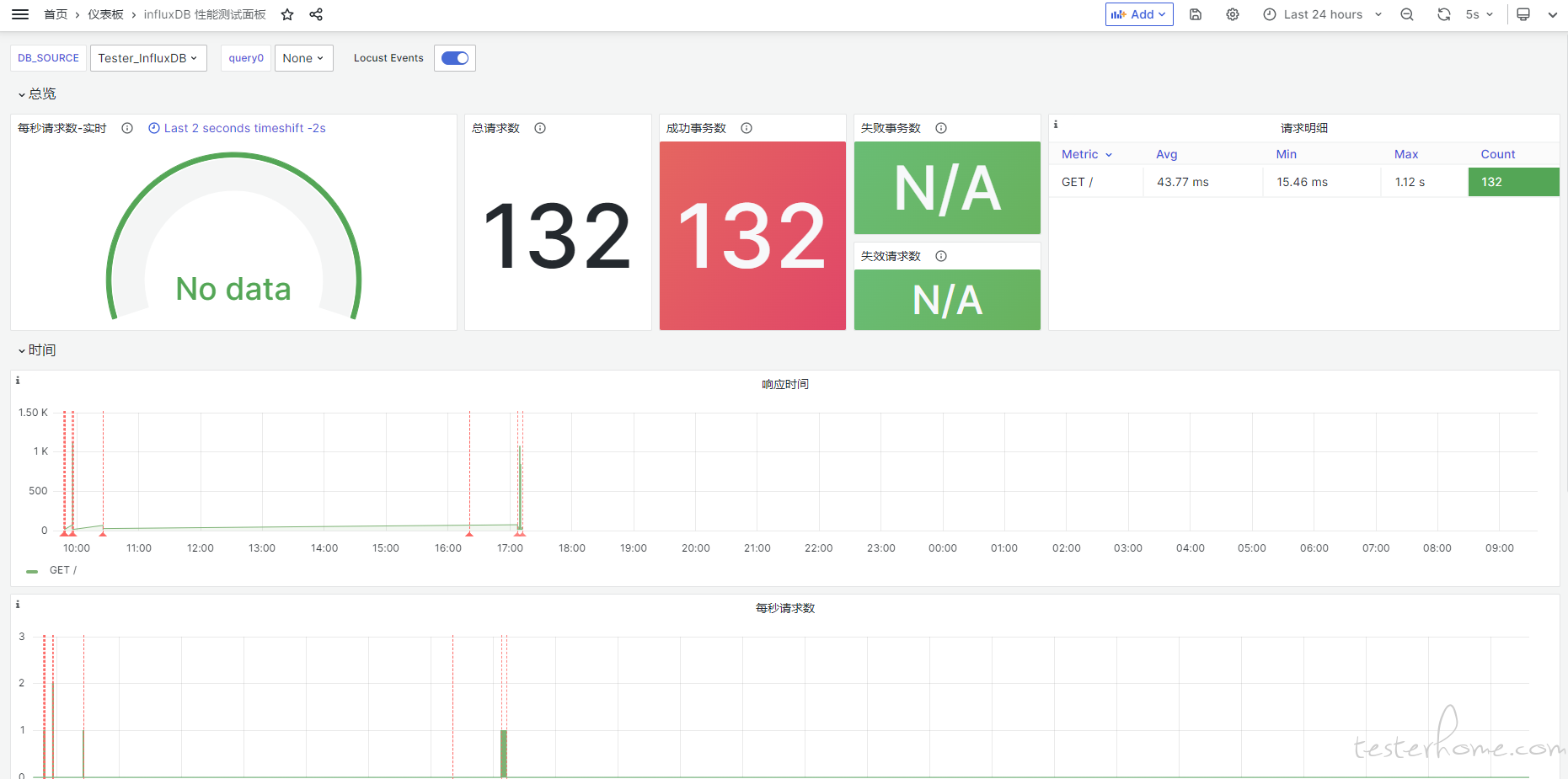Click the green Count cell 132
Viewport: 1568px width, 779px height.
pyautogui.click(x=1513, y=182)
